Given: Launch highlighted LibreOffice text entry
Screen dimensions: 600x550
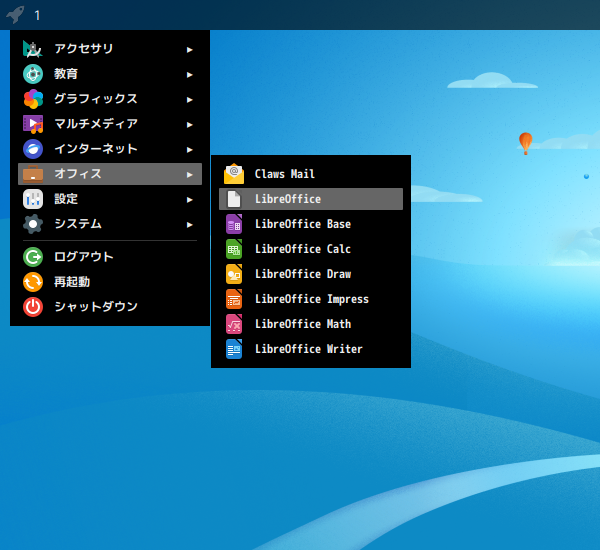Looking at the screenshot, I should coord(288,199).
